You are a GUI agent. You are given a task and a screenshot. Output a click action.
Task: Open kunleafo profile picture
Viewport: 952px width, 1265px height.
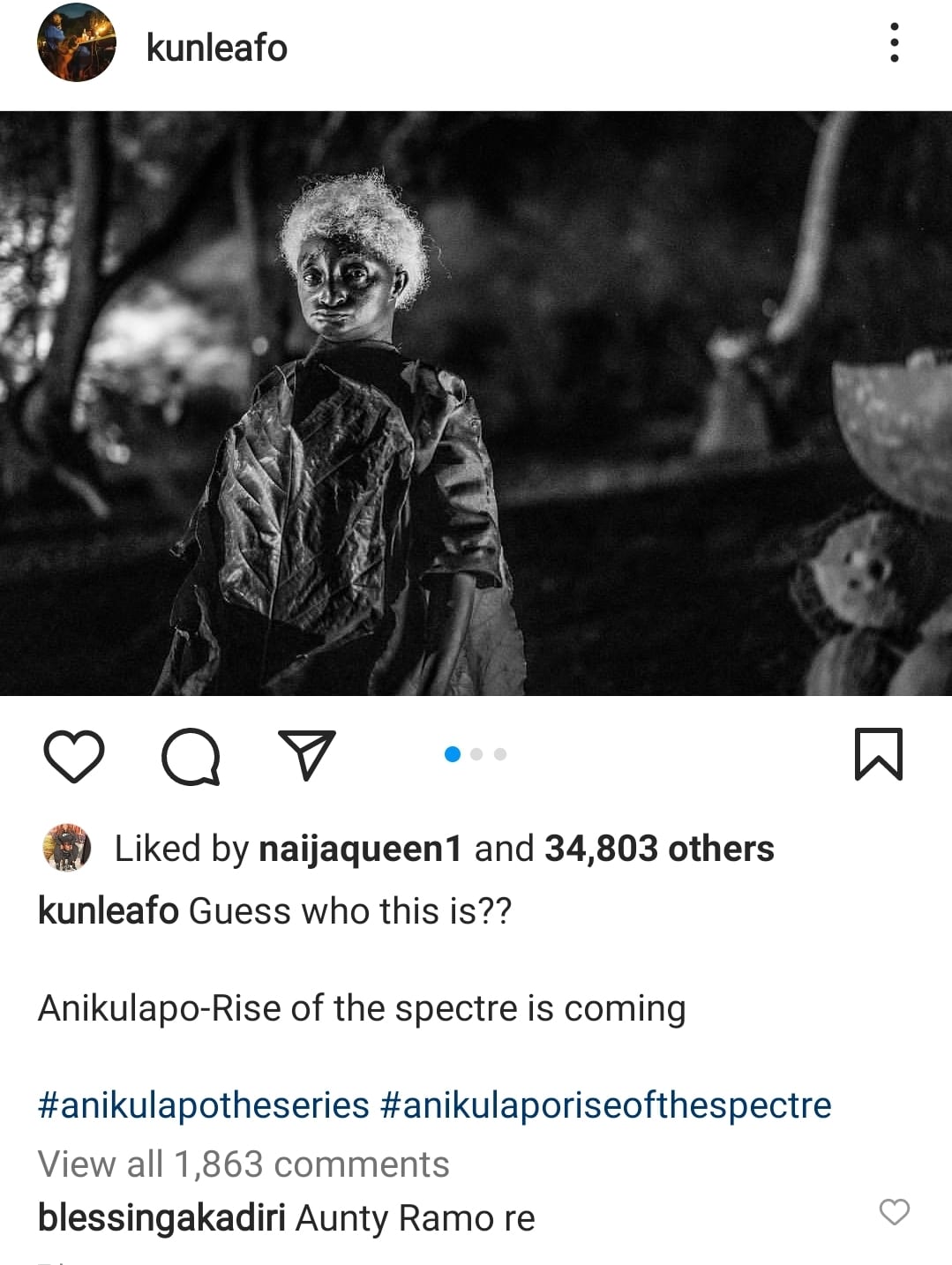click(77, 42)
